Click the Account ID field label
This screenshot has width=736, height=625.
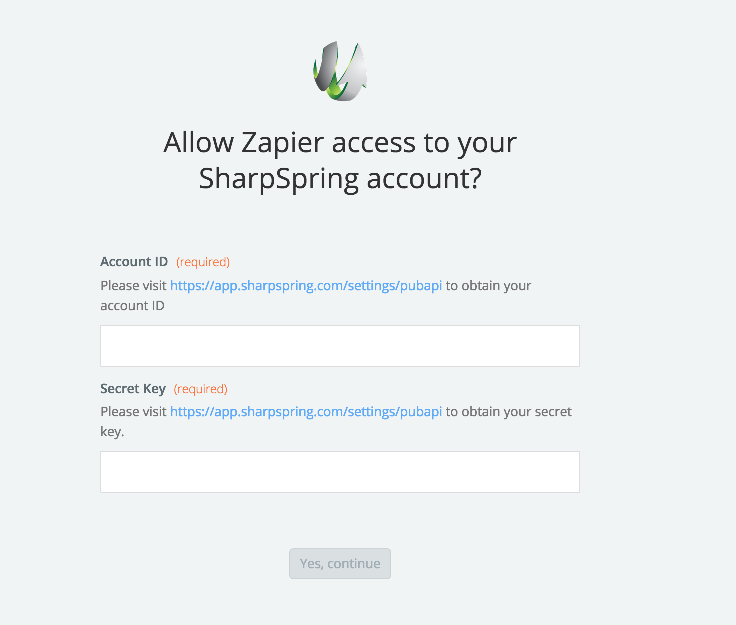pos(134,262)
